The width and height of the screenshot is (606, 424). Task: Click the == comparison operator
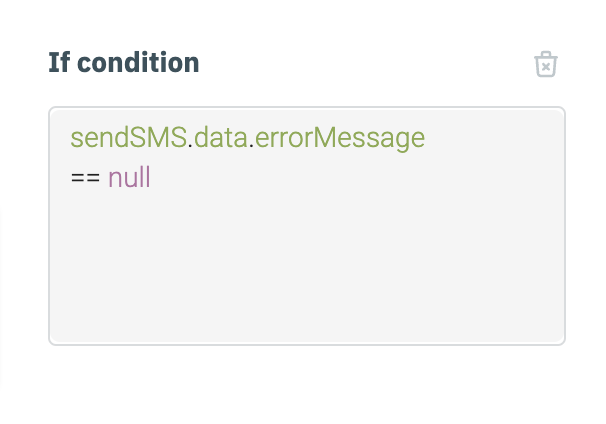point(85,179)
